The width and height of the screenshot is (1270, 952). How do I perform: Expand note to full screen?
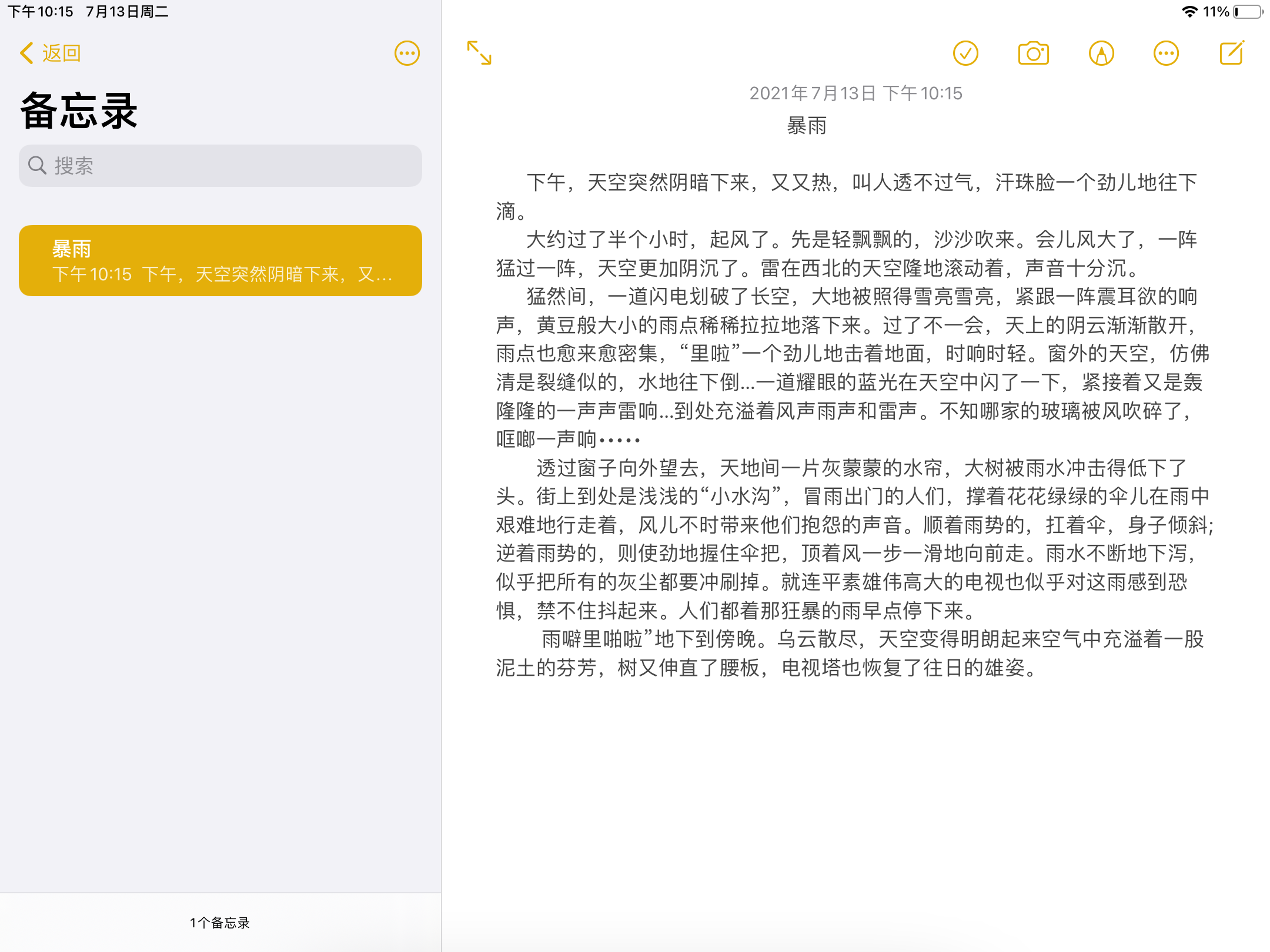[479, 53]
